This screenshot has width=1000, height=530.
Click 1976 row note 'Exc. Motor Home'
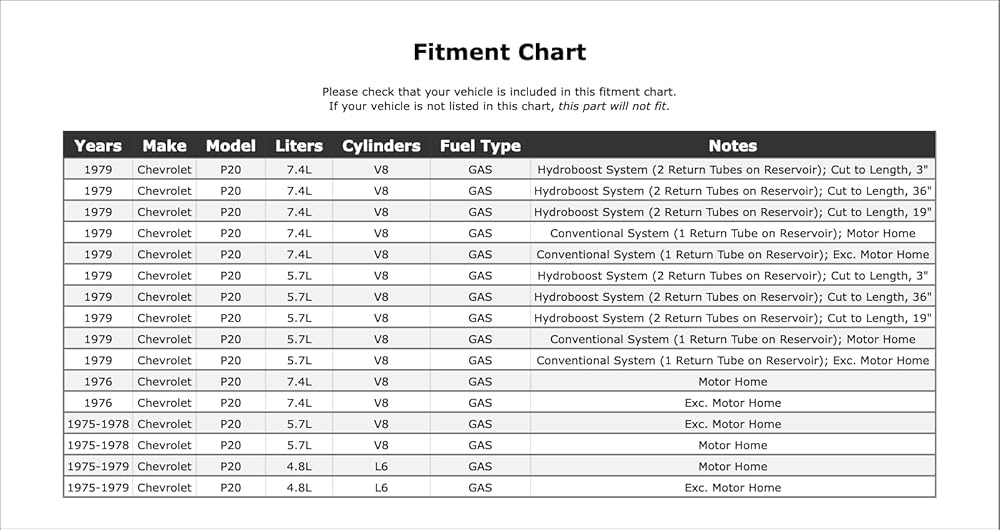[x=733, y=403]
